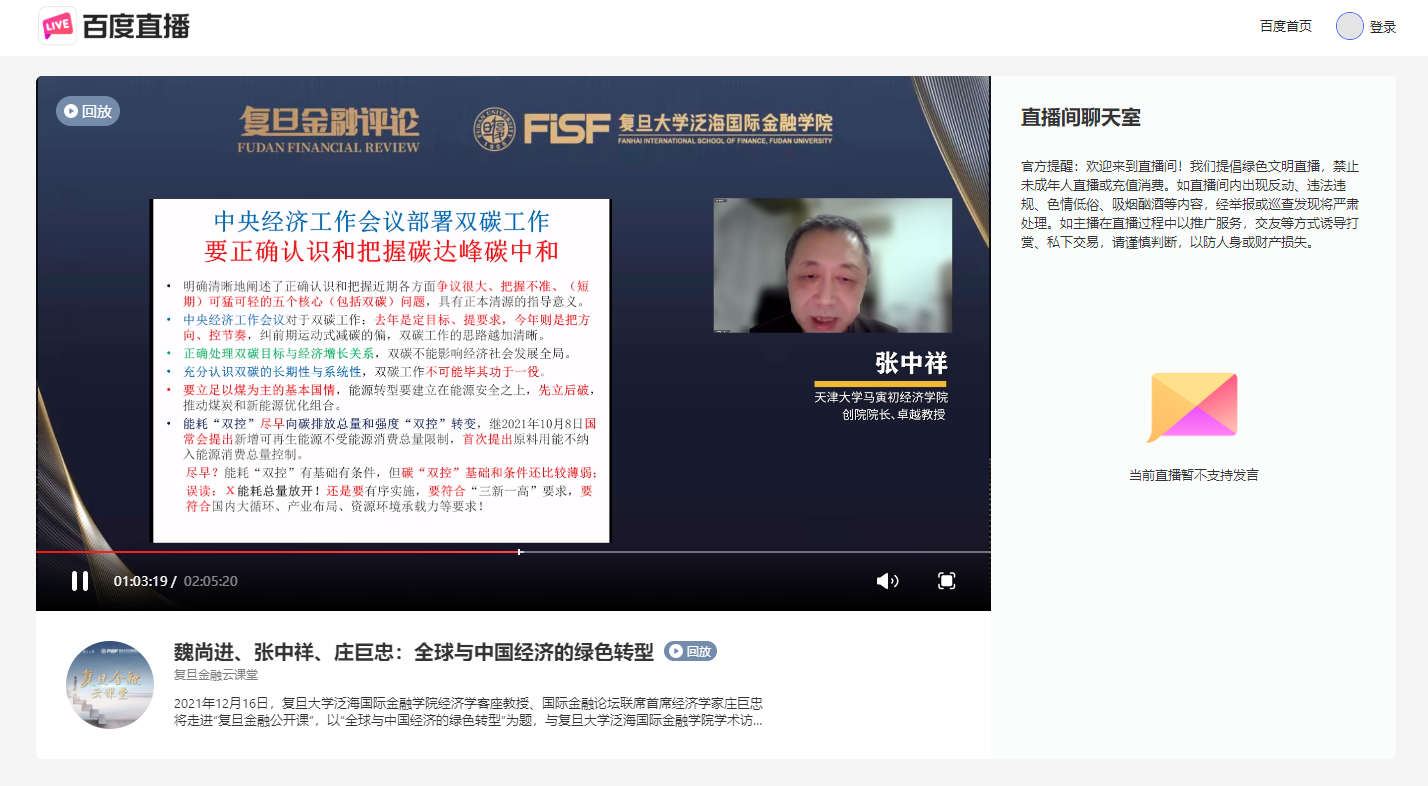Click the Baidu Live logo
Screen dimensions: 1428x786
tap(114, 27)
